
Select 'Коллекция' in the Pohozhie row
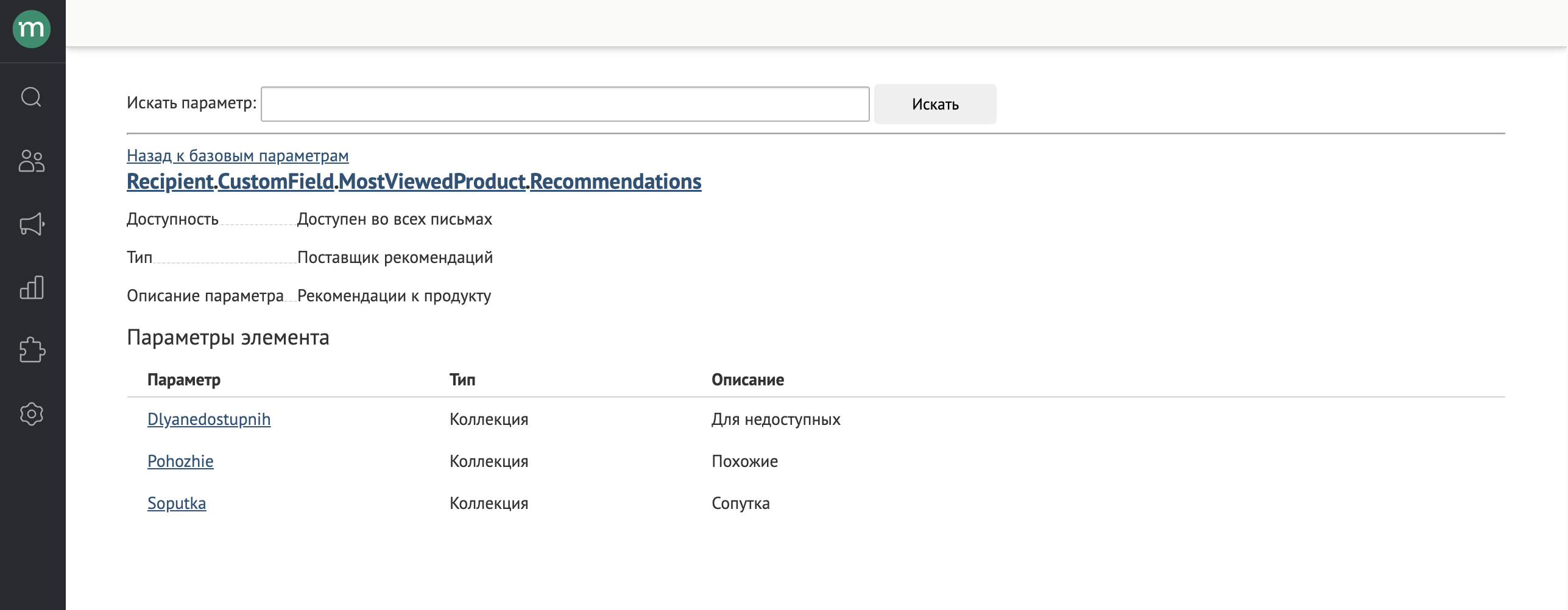489,461
